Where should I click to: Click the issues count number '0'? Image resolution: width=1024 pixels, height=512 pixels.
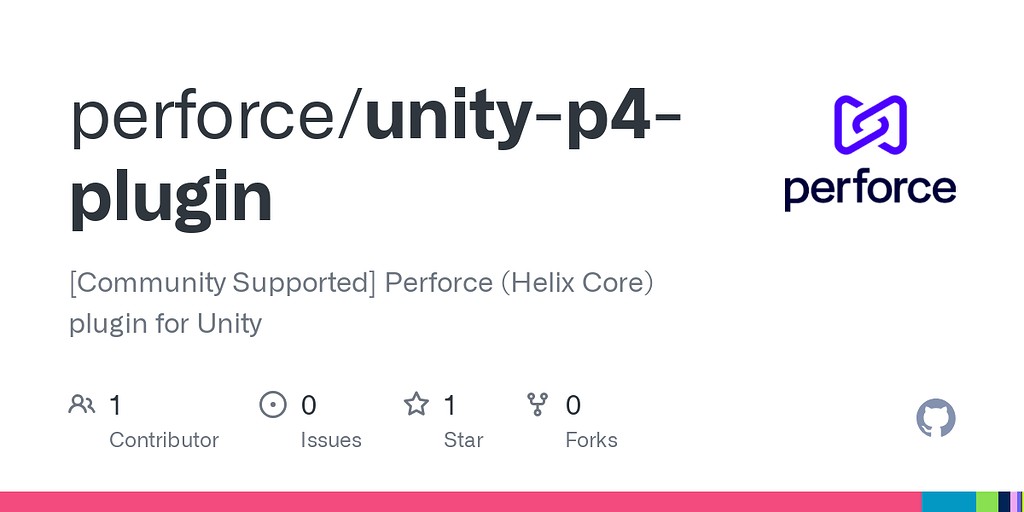pos(309,405)
